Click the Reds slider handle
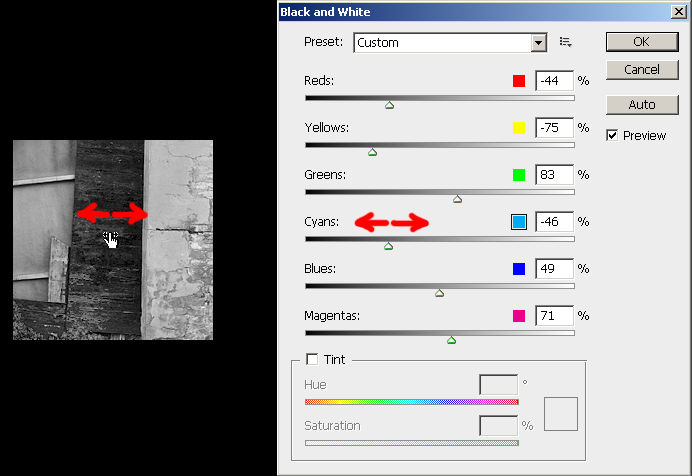The width and height of the screenshot is (692, 476). pos(389,105)
